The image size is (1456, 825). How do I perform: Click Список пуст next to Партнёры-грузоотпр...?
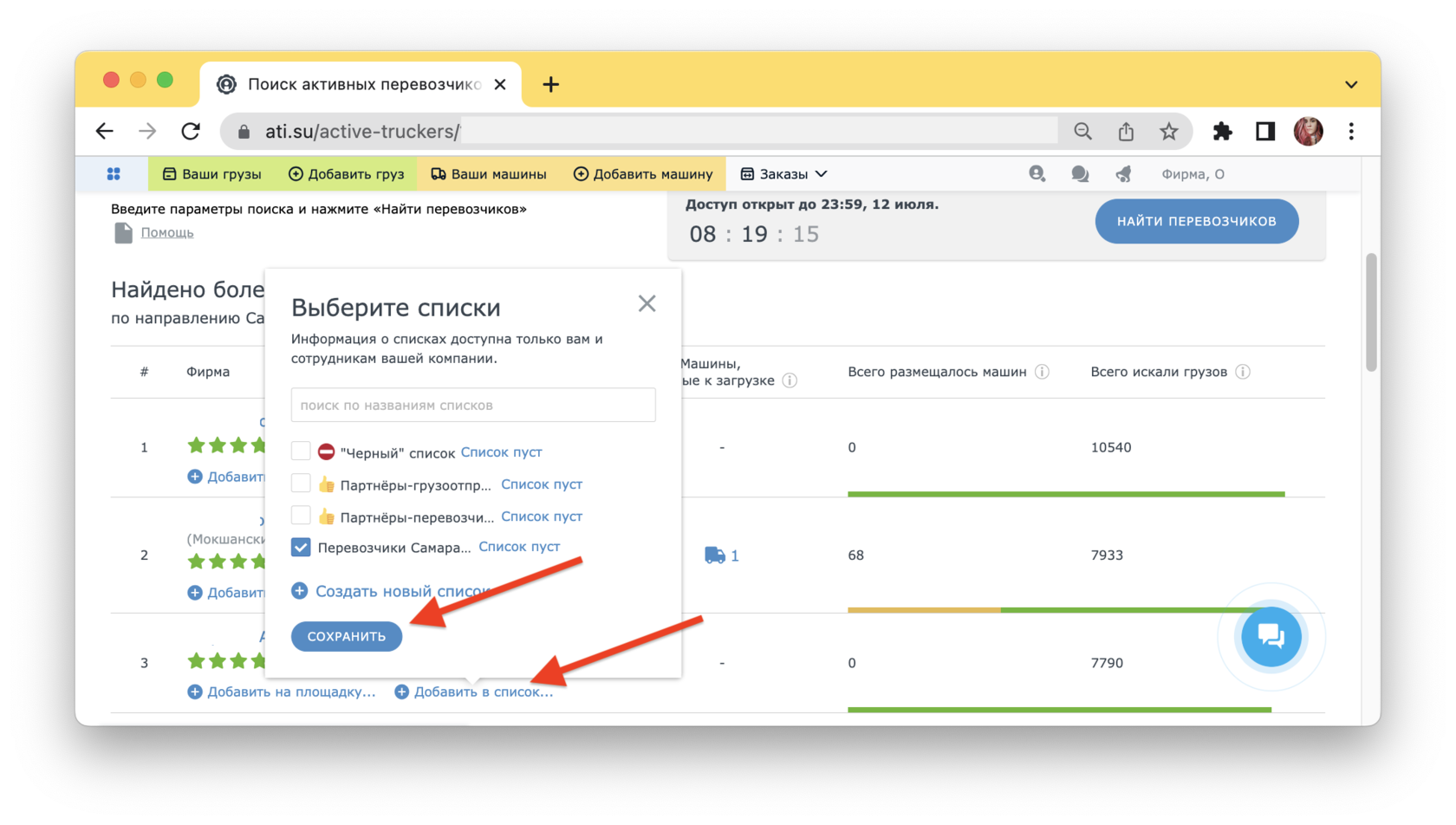click(x=542, y=484)
